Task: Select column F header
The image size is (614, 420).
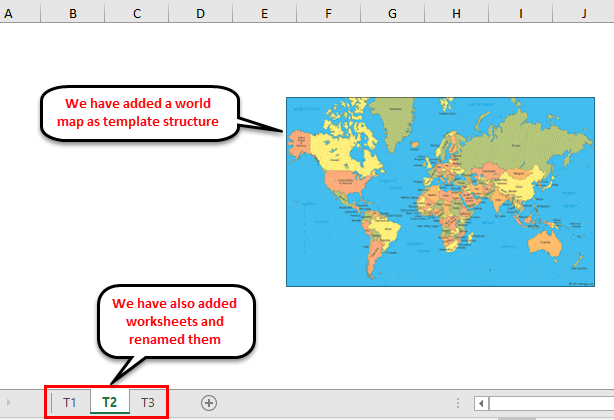Action: tap(329, 13)
